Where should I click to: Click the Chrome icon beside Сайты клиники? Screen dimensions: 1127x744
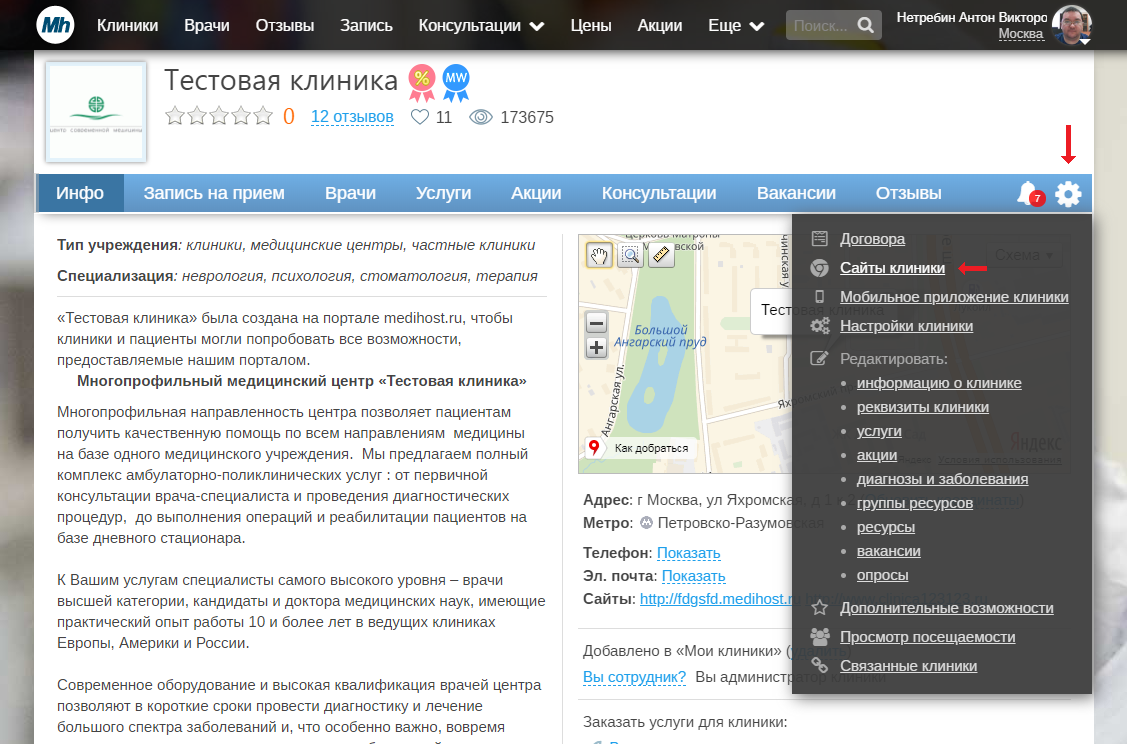tap(819, 268)
